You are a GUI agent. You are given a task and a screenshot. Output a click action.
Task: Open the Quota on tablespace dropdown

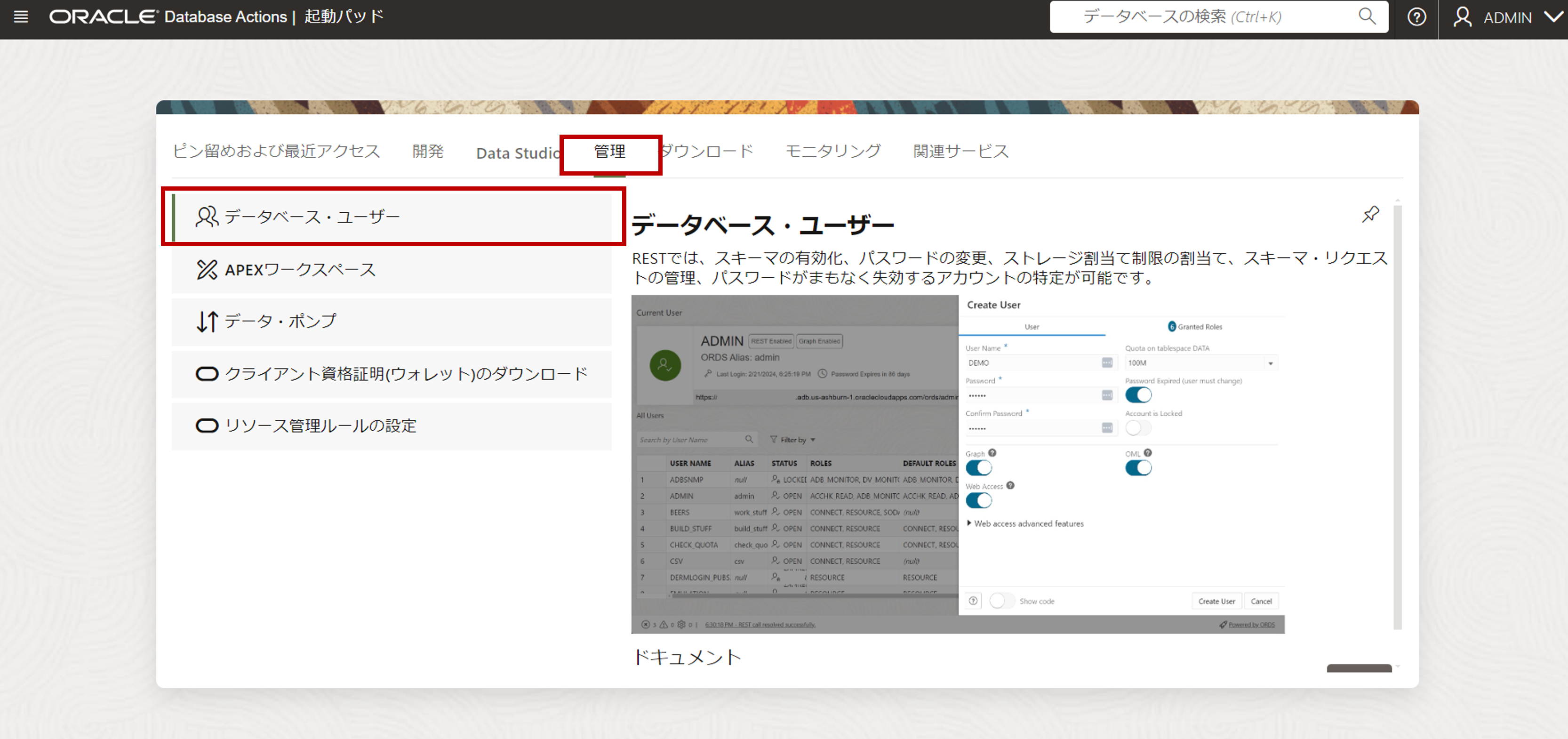[1270, 363]
